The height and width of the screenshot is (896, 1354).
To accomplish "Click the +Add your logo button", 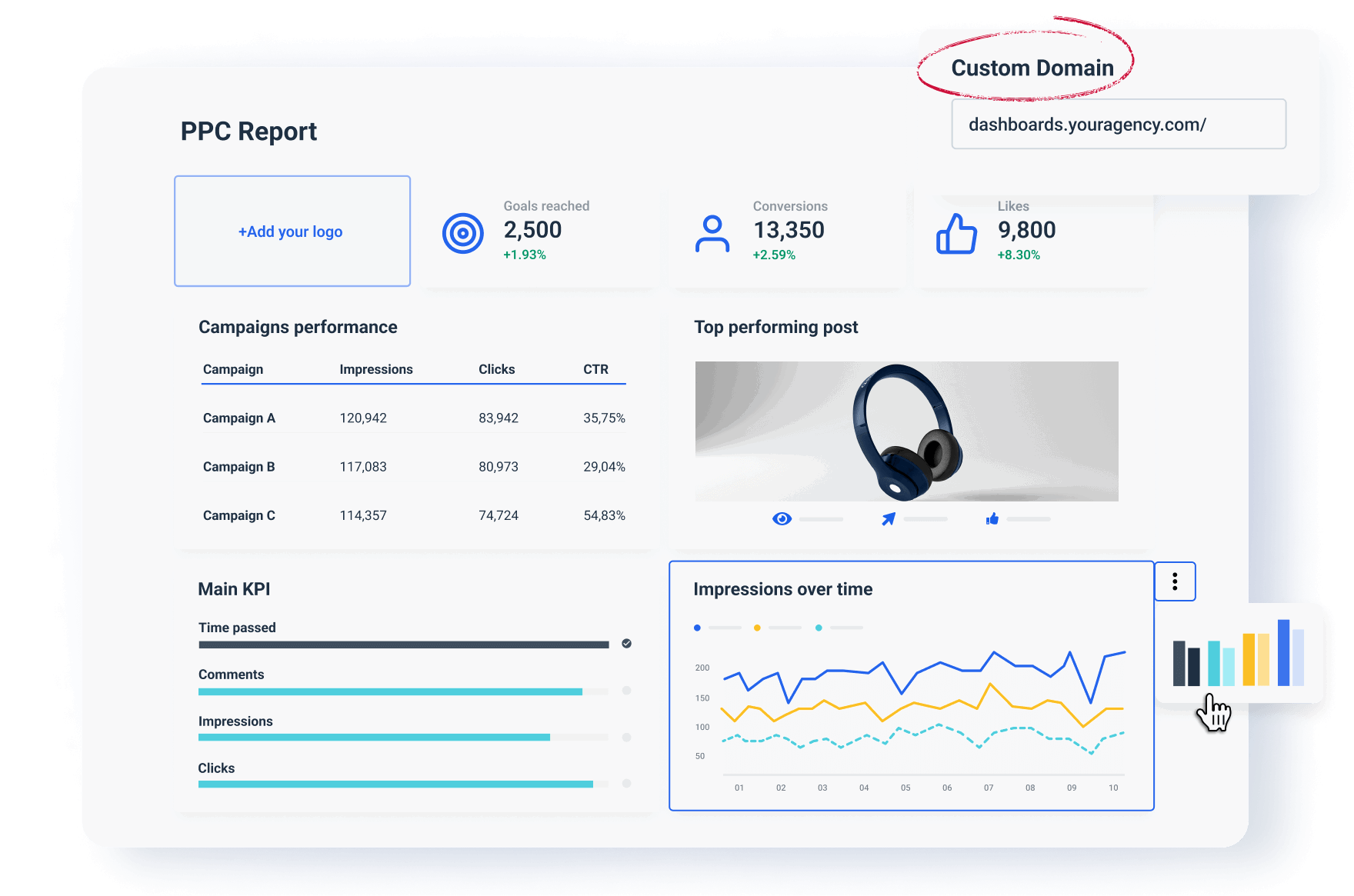I will click(292, 231).
